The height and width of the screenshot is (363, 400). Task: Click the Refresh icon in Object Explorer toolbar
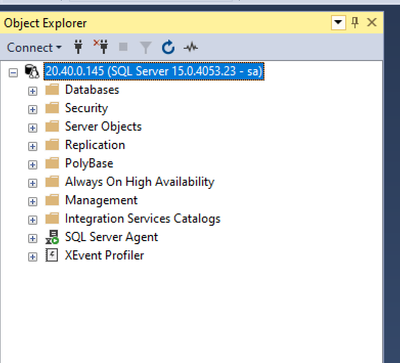click(168, 47)
